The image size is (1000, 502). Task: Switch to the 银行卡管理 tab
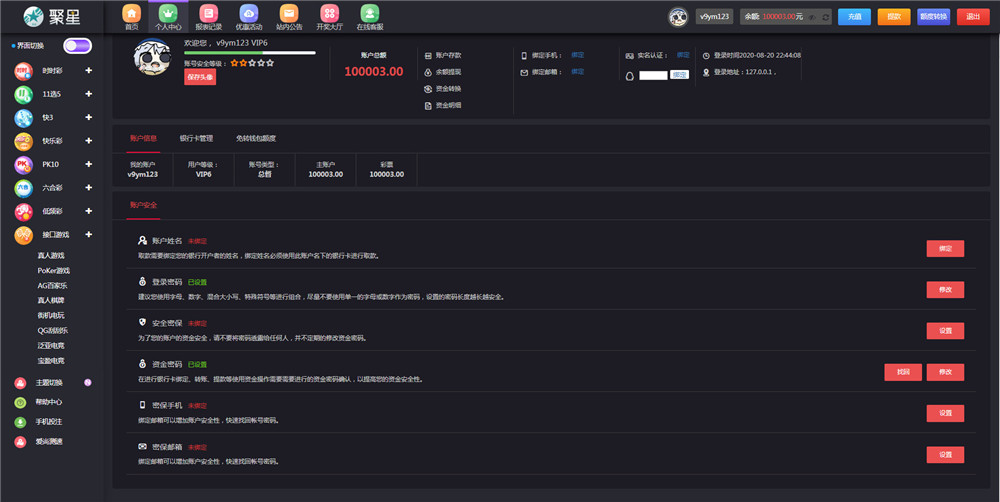pyautogui.click(x=196, y=138)
